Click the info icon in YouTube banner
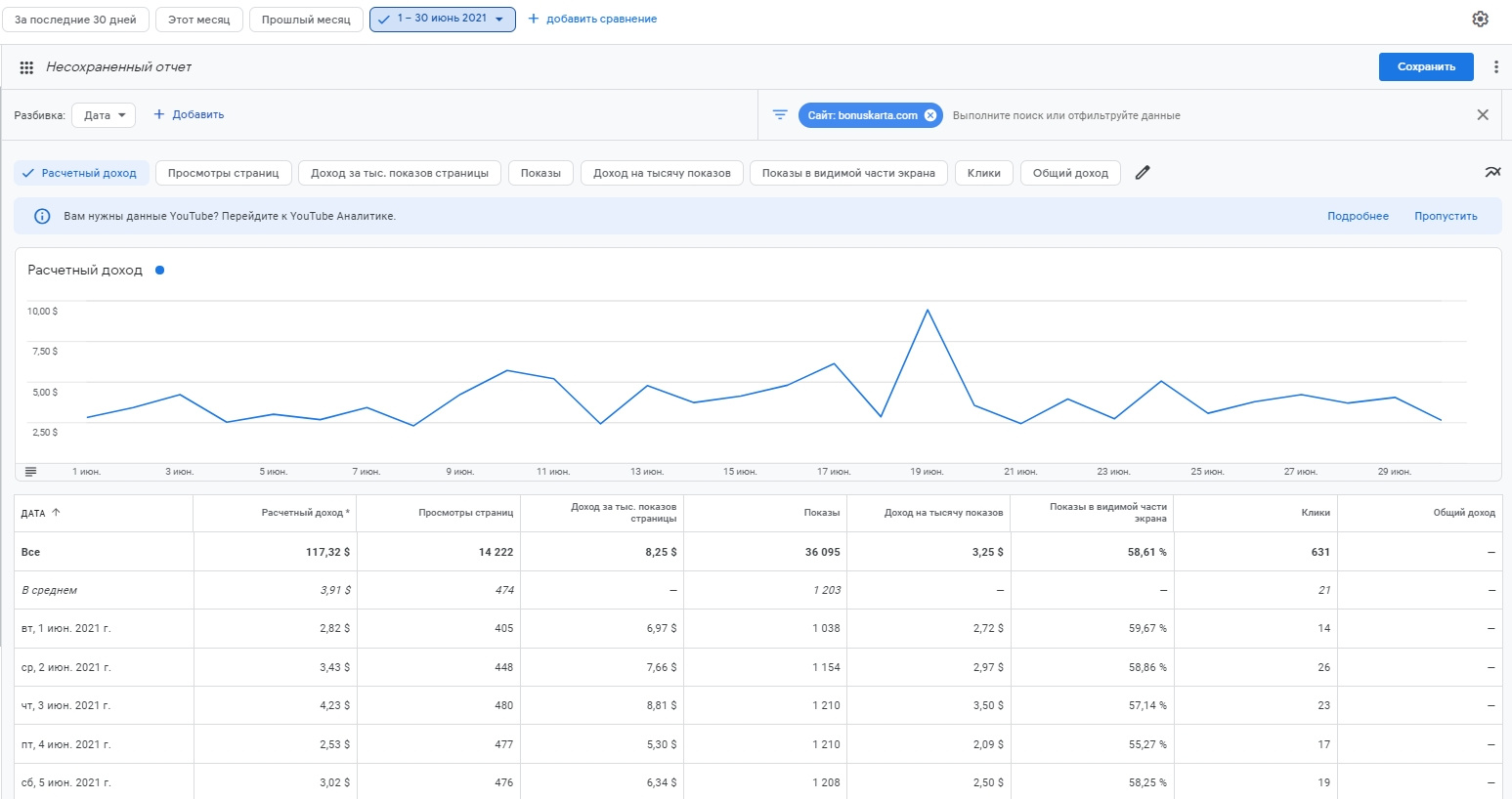The width and height of the screenshot is (1512, 799). (x=42, y=217)
